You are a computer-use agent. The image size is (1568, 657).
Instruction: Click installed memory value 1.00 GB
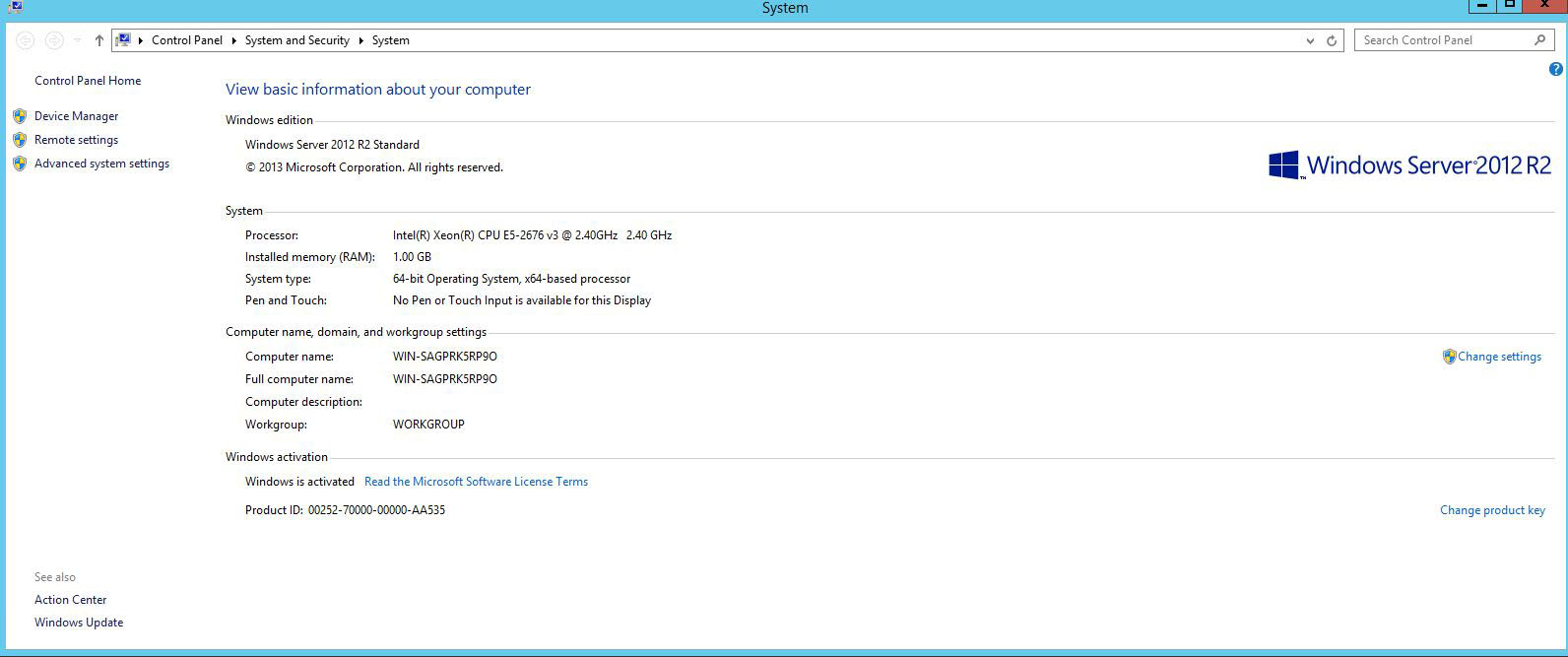[x=412, y=257]
